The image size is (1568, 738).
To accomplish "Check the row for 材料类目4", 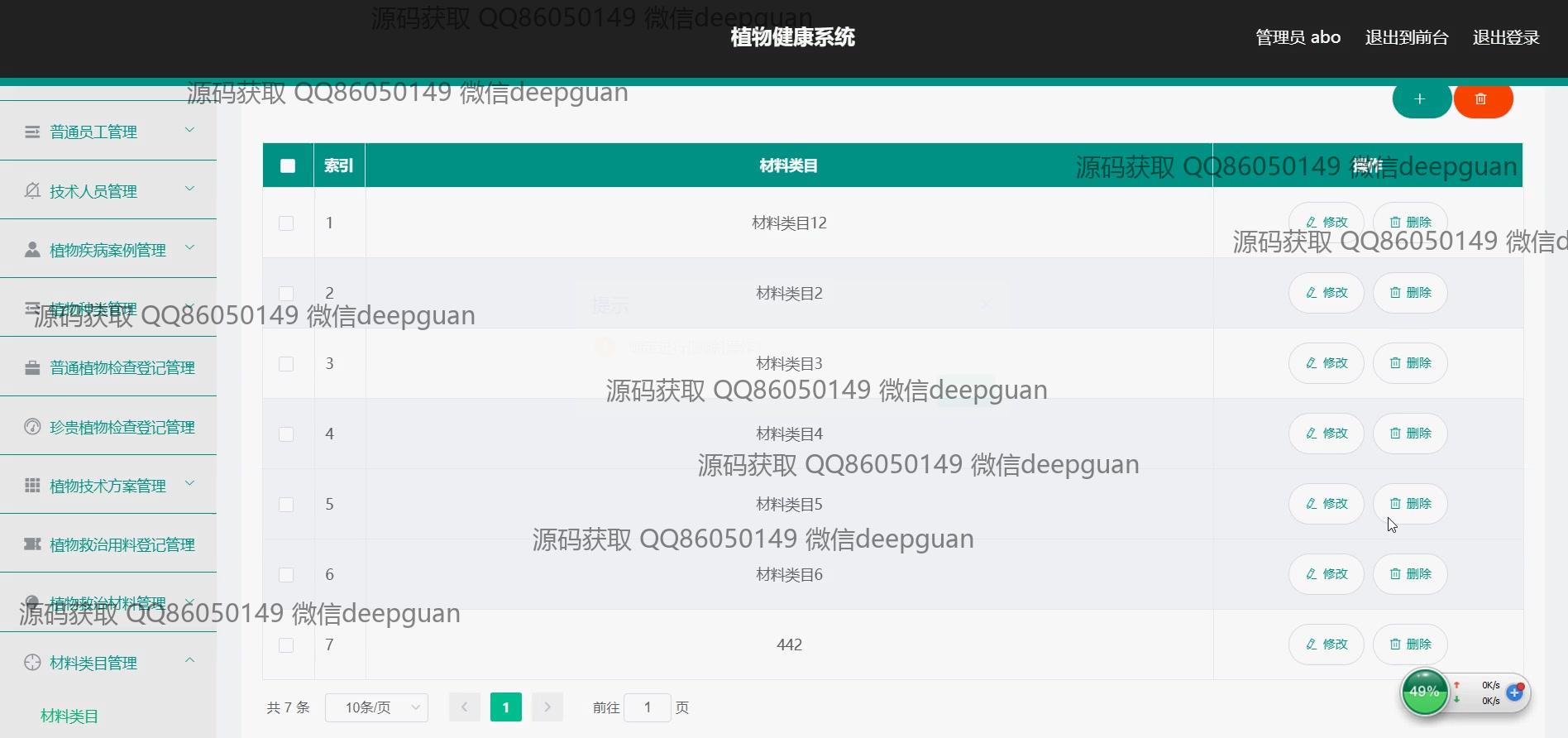I will (x=286, y=434).
